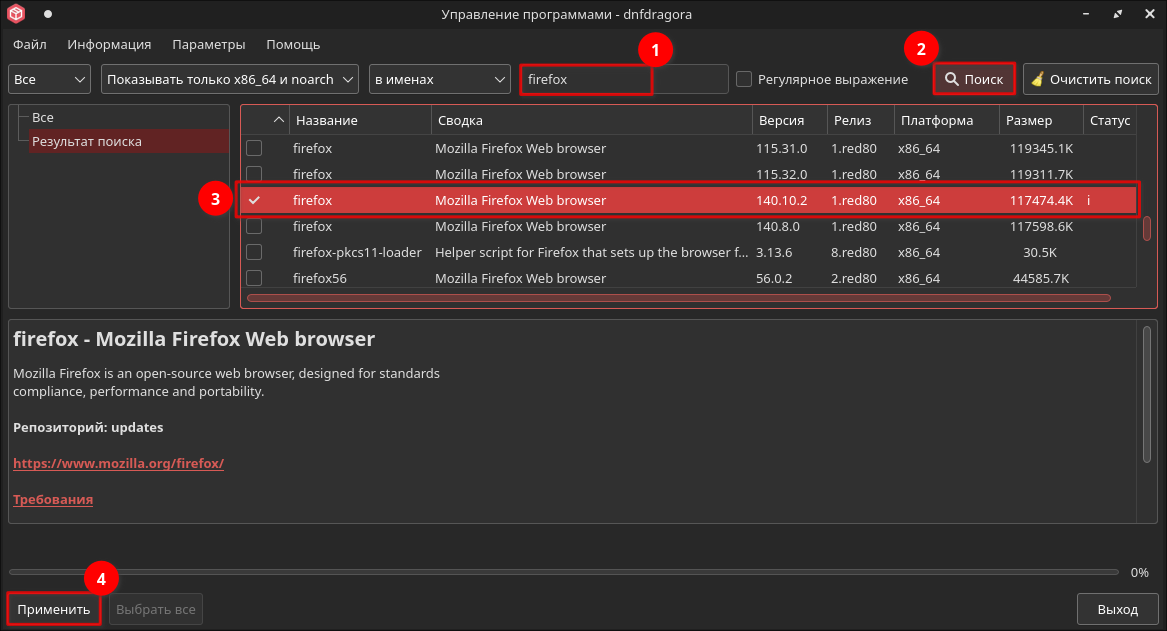
Task: Maximize the dnfdragora window
Action: [x=1118, y=13]
